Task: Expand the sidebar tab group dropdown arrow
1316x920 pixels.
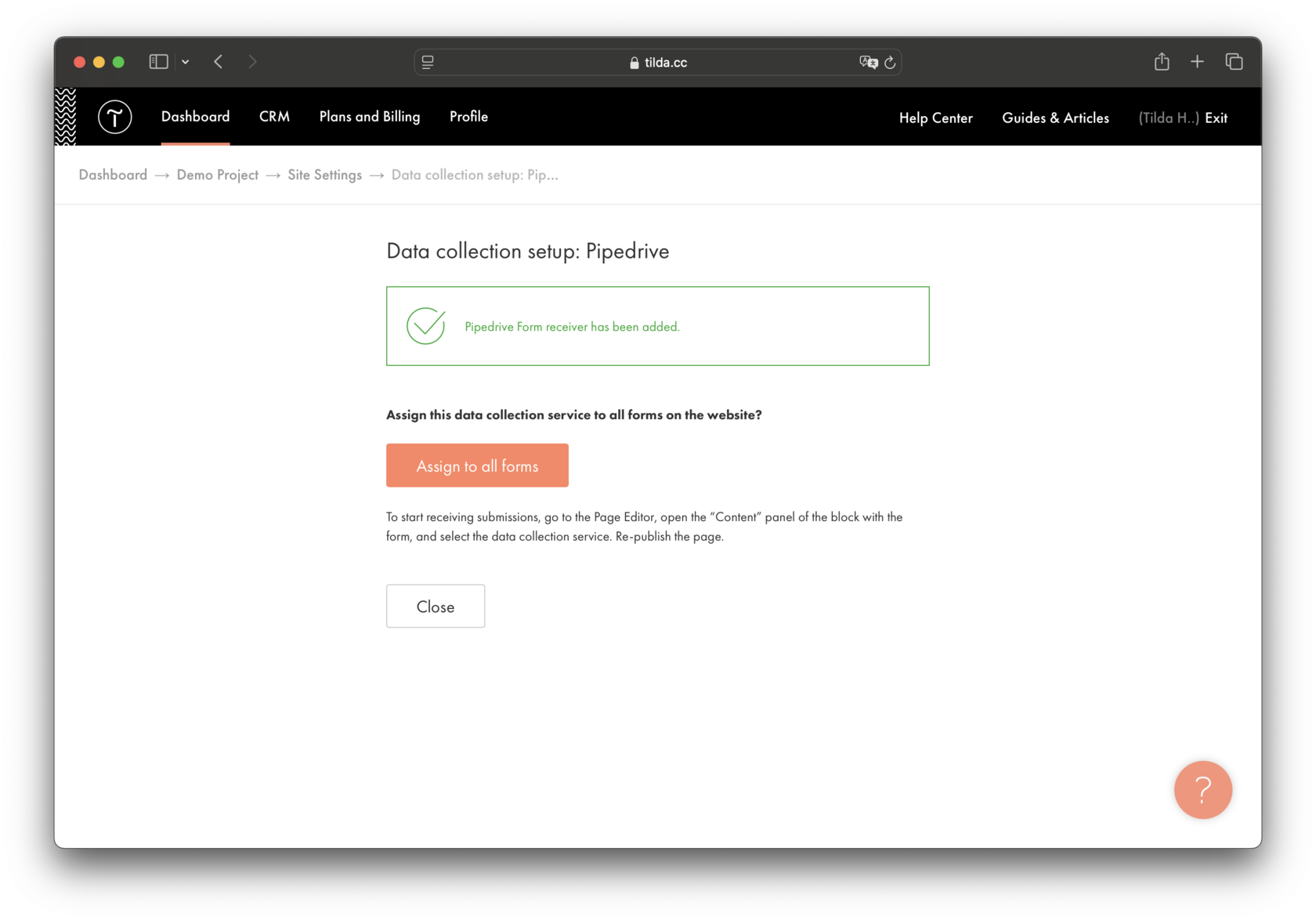Action: pos(186,62)
